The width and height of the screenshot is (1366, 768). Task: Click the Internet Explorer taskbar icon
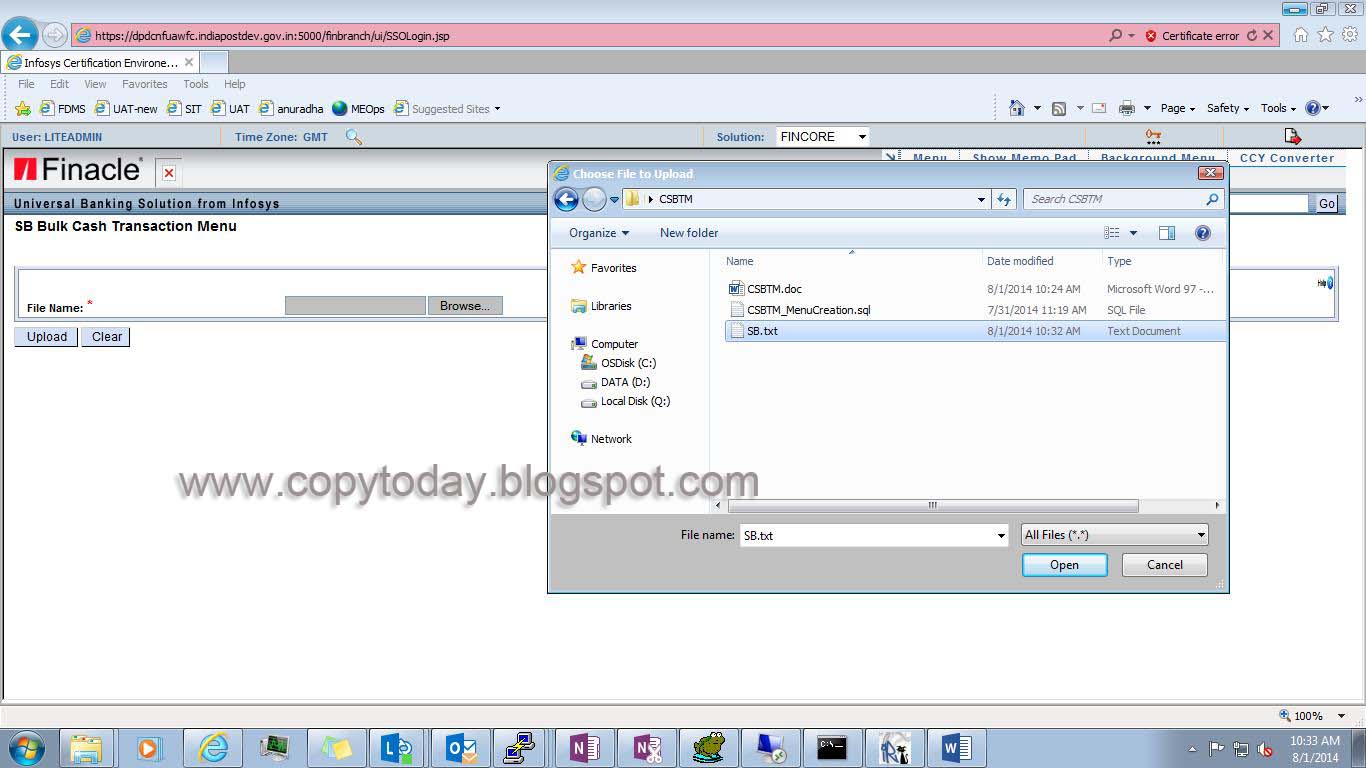(x=213, y=747)
